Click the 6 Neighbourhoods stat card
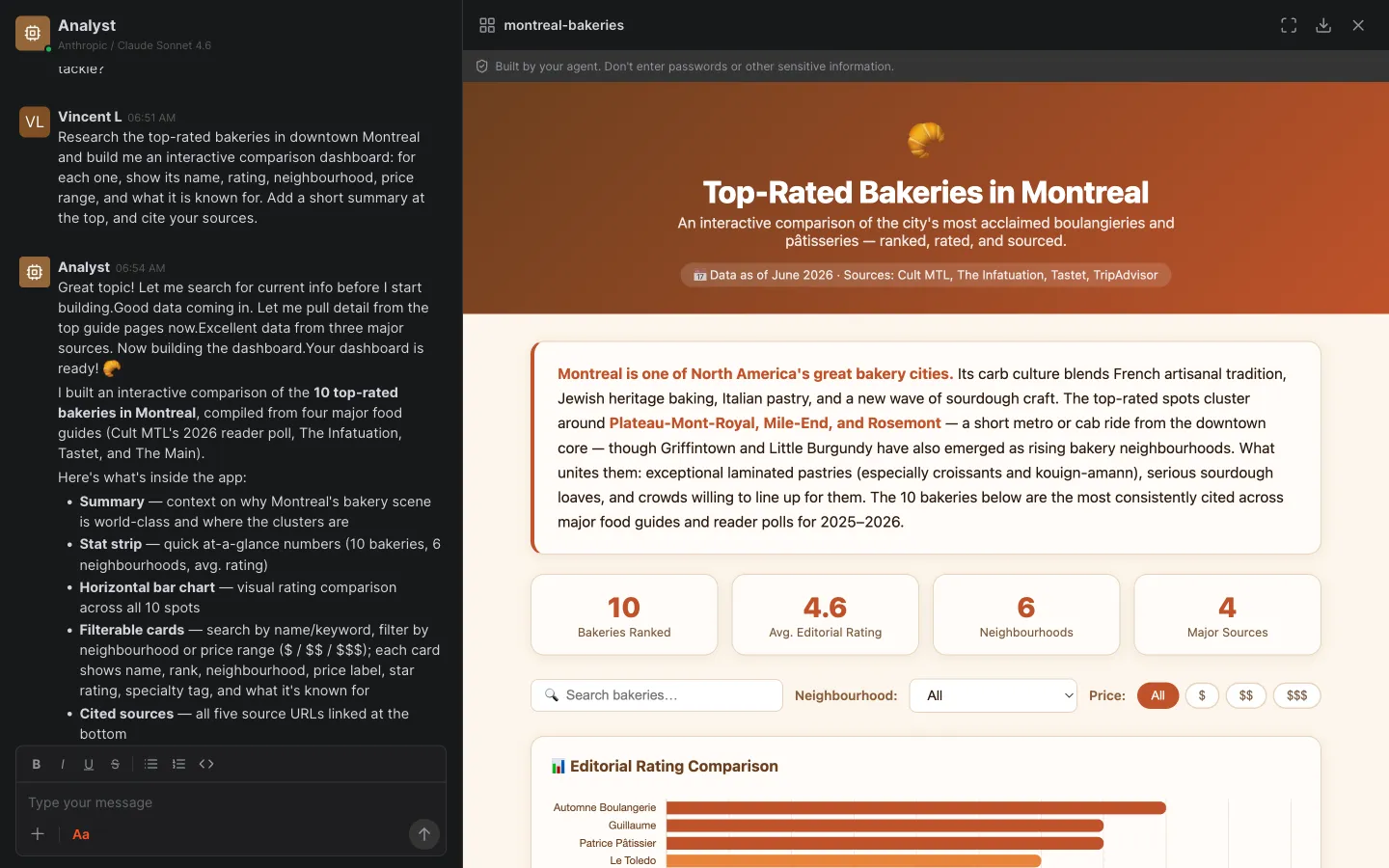This screenshot has width=1389, height=868. (1026, 614)
